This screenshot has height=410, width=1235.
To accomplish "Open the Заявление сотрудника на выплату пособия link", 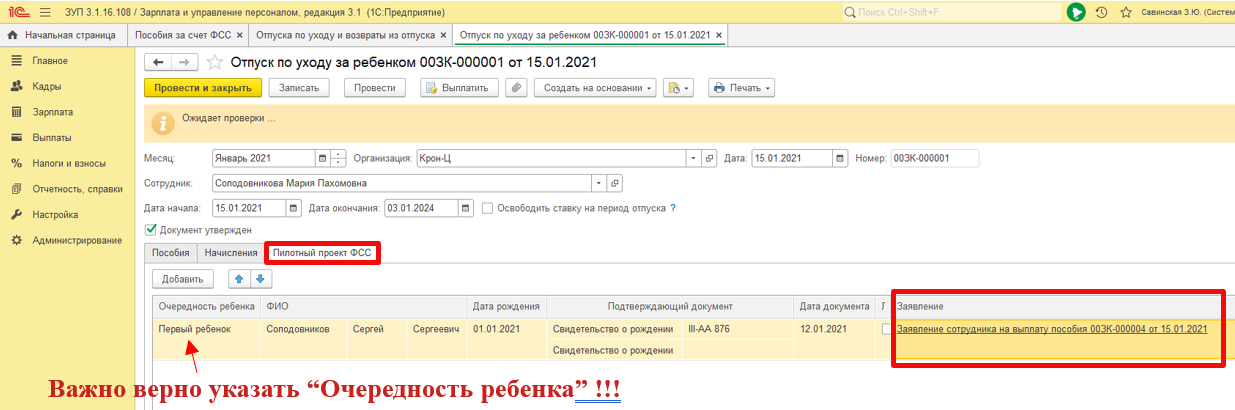I will (1052, 329).
